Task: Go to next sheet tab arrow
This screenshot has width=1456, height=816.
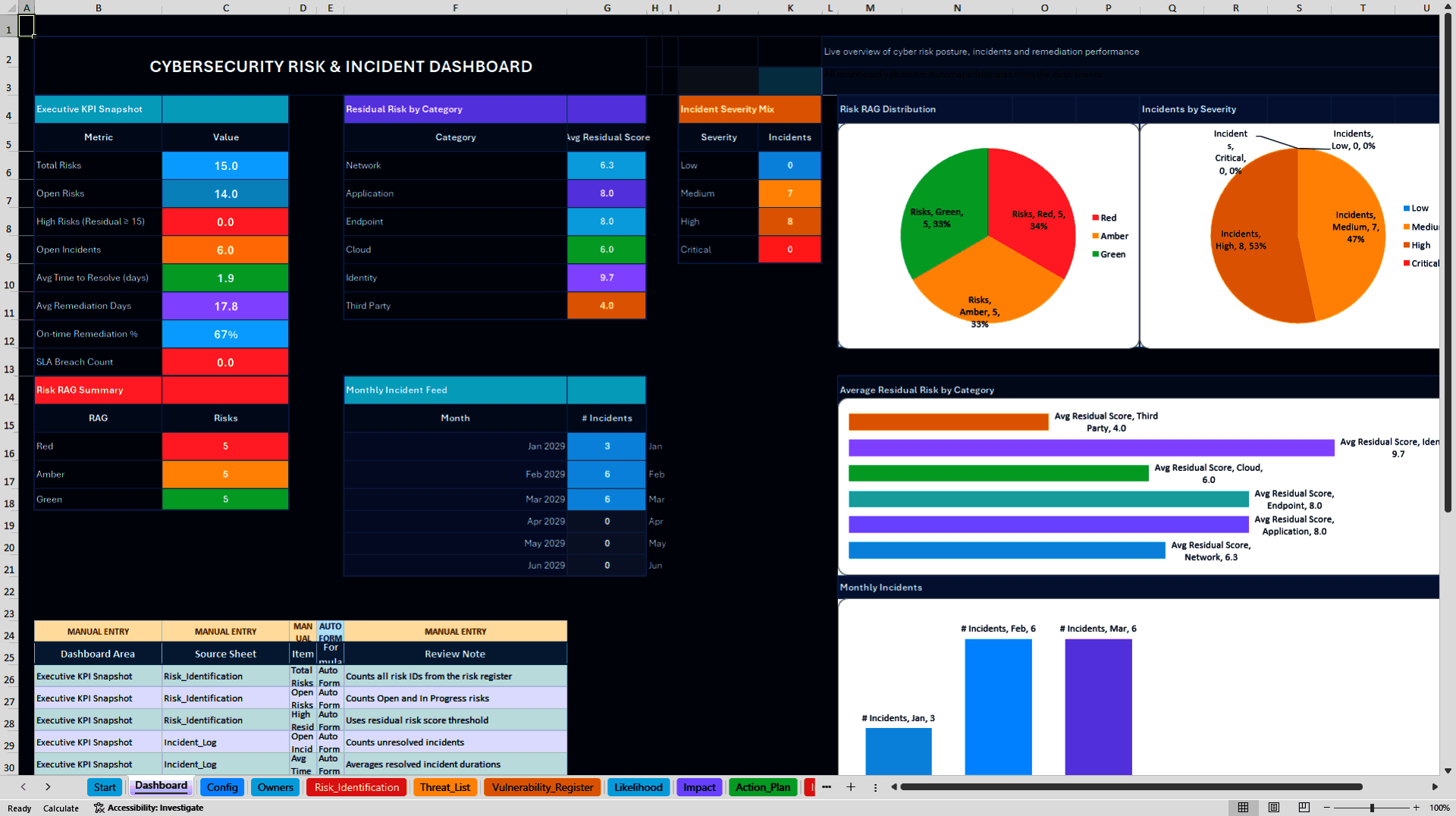Action: [x=48, y=787]
